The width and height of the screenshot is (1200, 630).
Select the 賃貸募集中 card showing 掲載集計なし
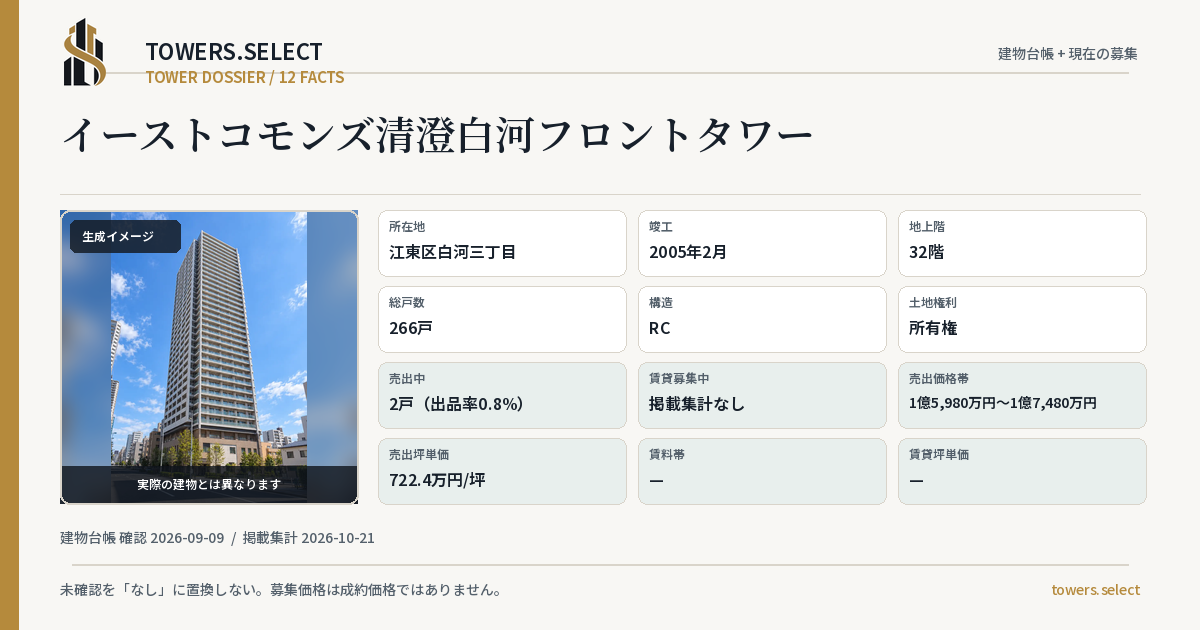(762, 395)
